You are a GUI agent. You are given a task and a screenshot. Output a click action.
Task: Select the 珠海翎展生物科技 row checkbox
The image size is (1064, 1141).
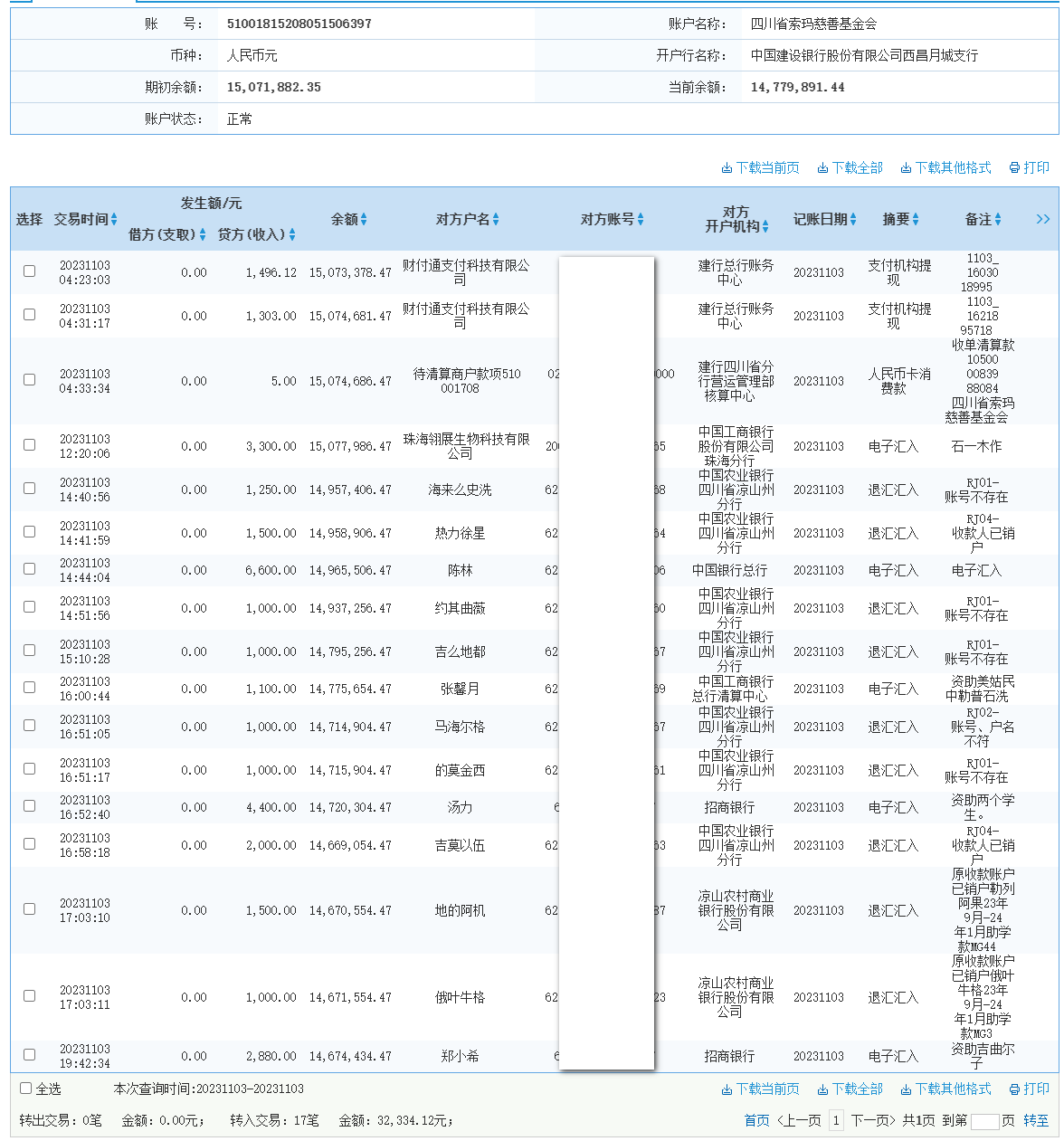30,444
